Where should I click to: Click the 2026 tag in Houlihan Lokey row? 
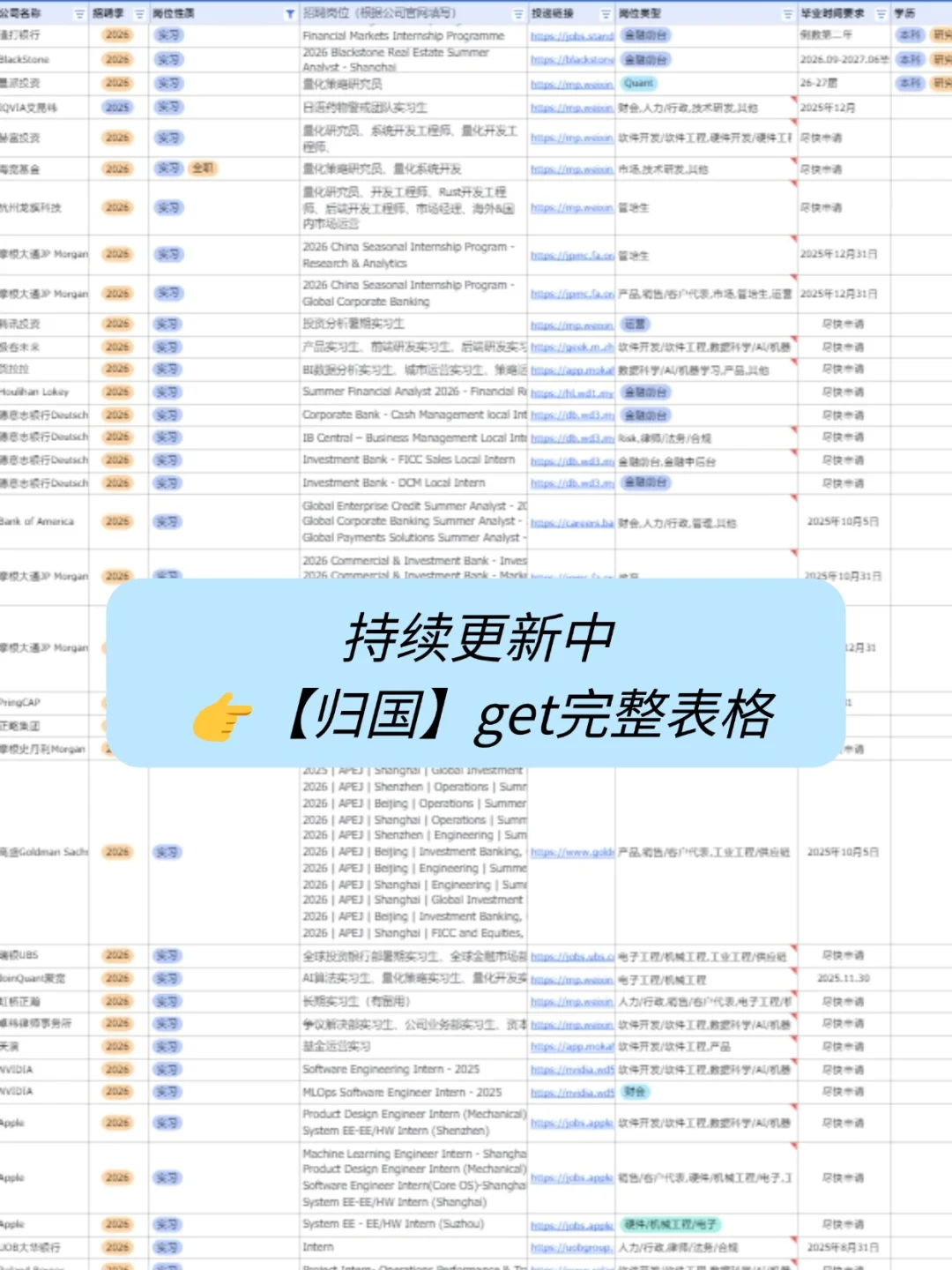pyautogui.click(x=117, y=392)
